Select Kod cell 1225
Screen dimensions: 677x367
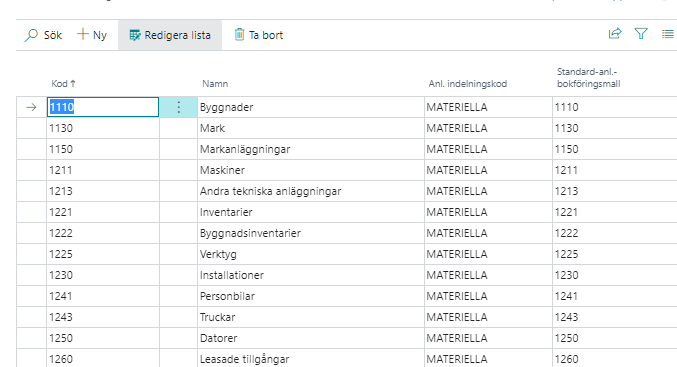click(103, 254)
